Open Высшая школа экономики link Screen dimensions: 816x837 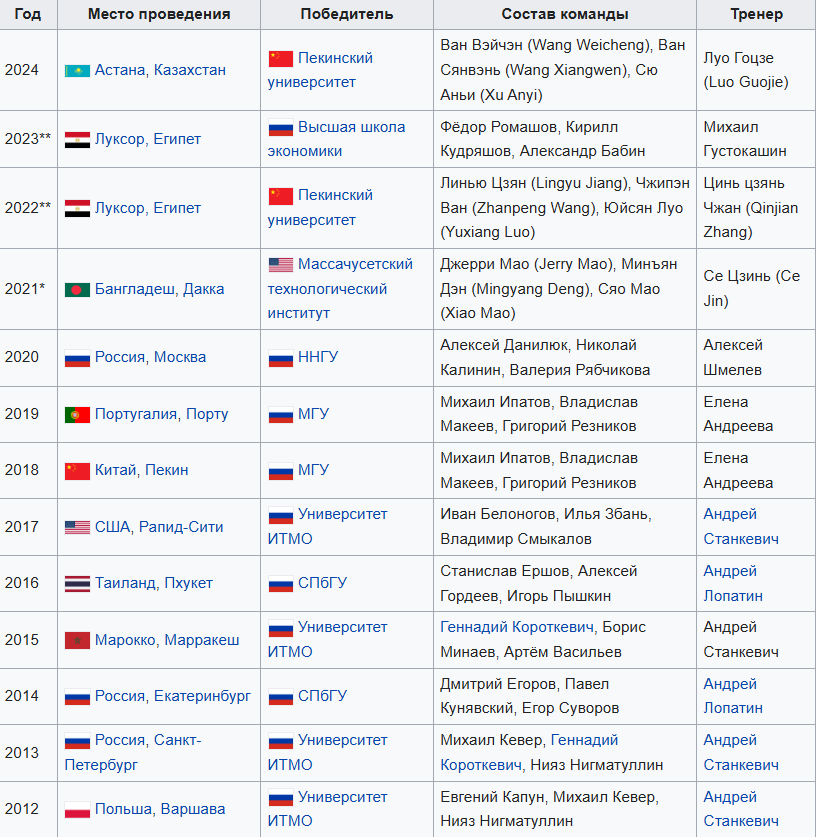[x=336, y=139]
